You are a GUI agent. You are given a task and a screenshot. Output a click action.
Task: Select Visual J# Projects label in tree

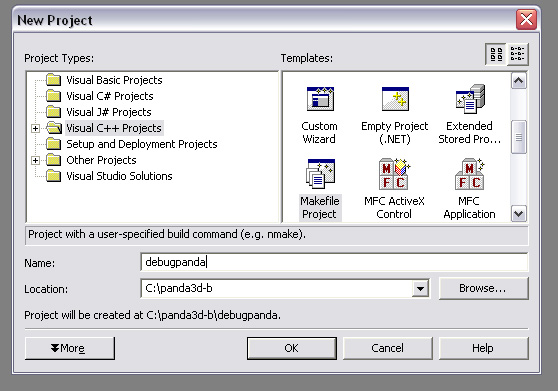(109, 112)
